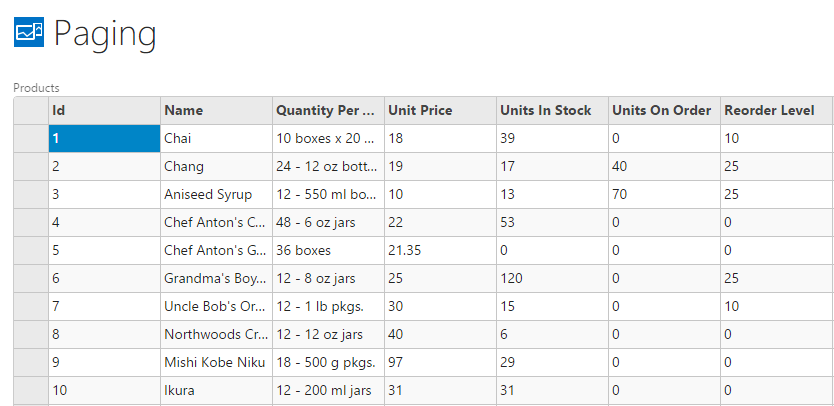The image size is (834, 406).
Task: Select the Aniseed Syrup name cell
Action: point(216,194)
